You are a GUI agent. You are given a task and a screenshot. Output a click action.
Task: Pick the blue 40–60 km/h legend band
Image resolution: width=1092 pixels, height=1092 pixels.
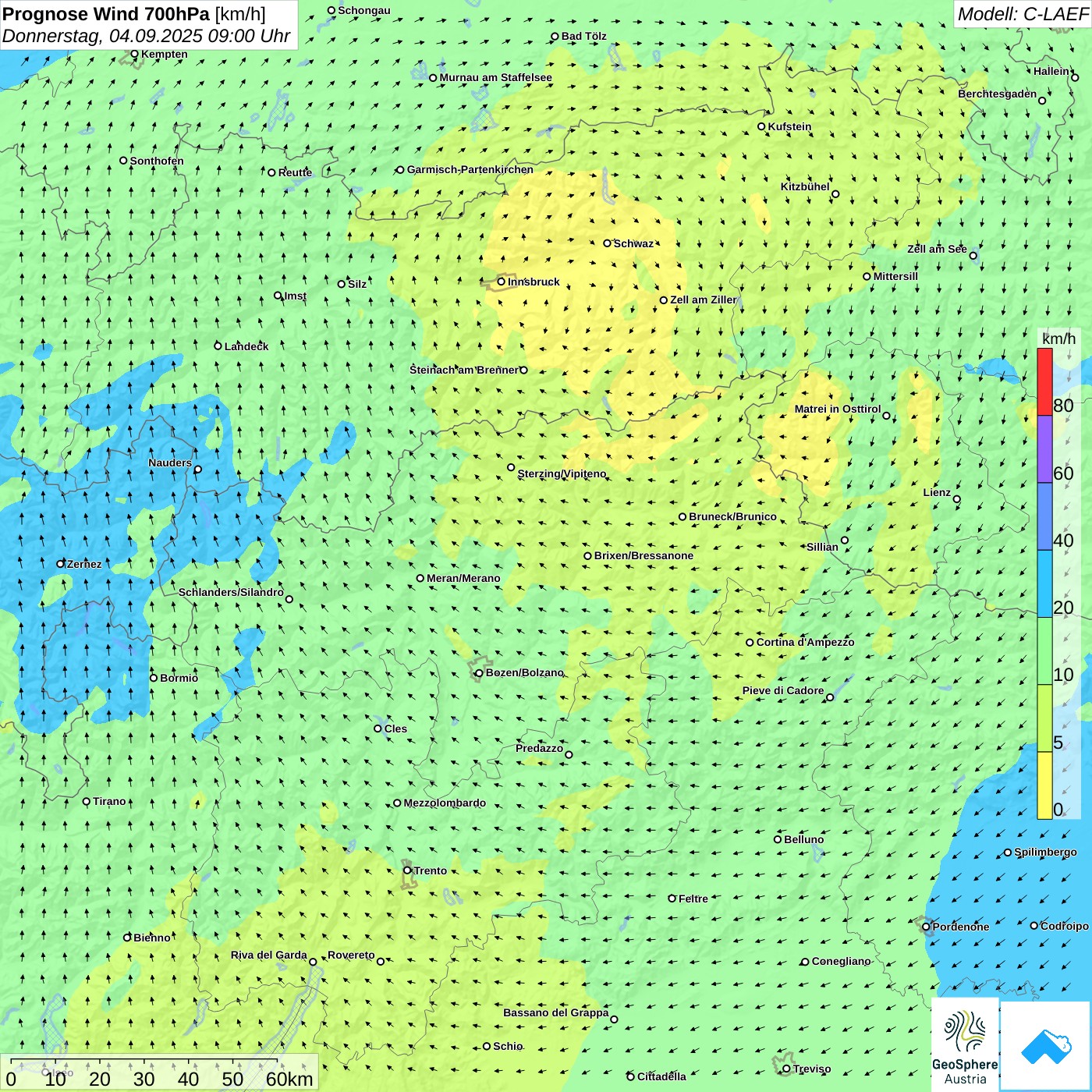(x=1044, y=517)
